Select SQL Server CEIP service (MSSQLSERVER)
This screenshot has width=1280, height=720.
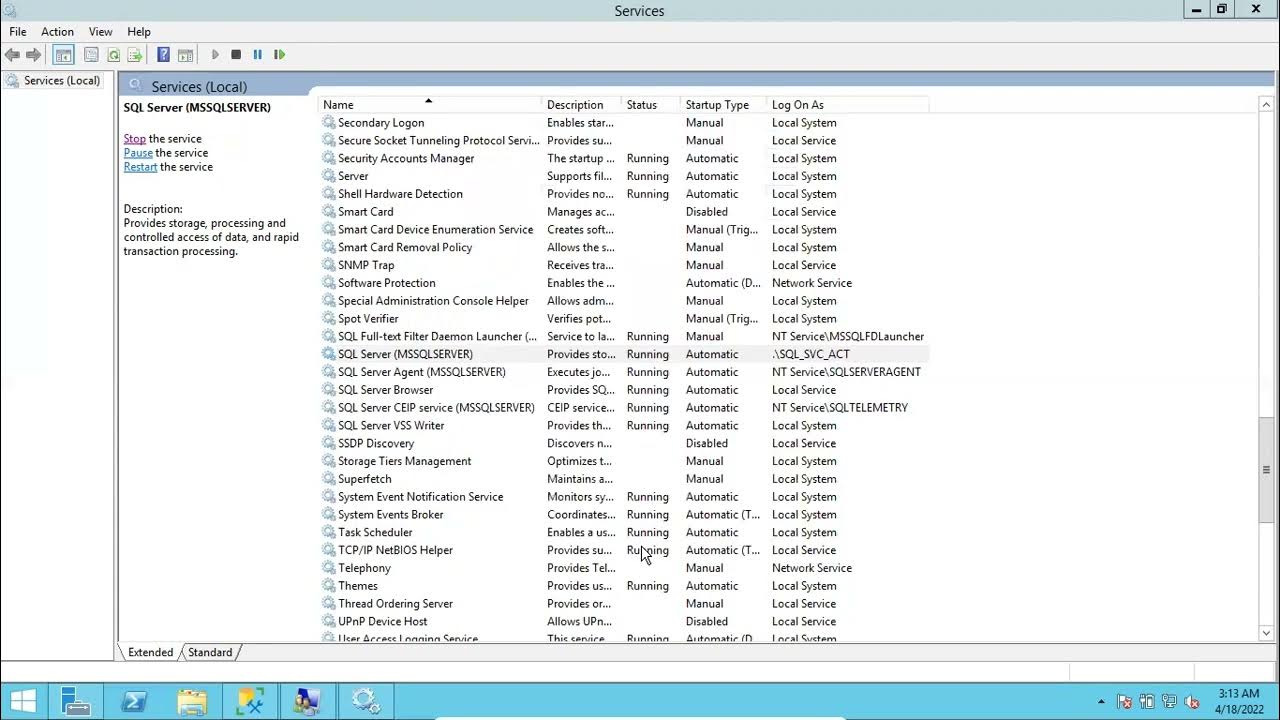(624, 408)
